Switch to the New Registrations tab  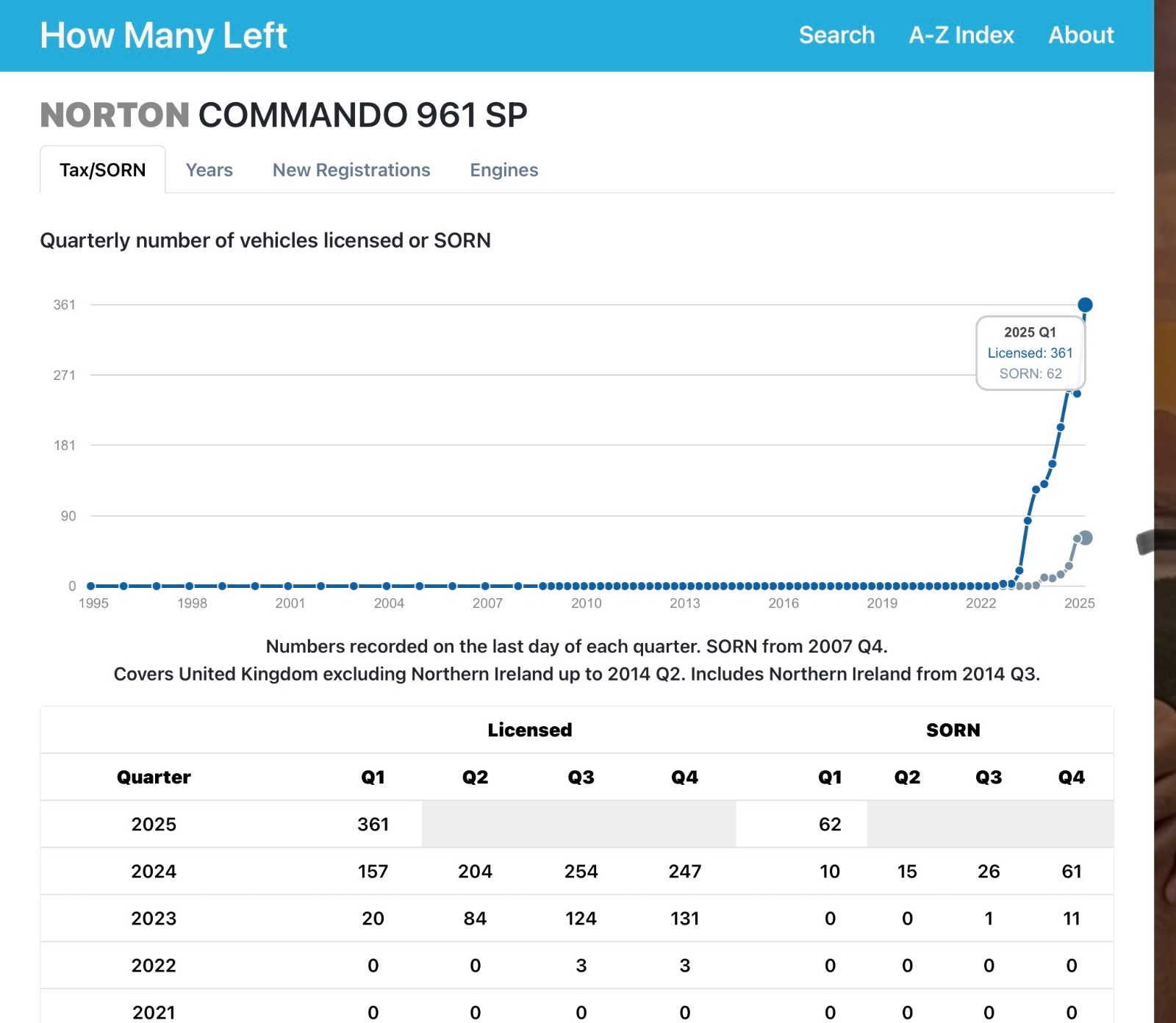click(x=351, y=170)
